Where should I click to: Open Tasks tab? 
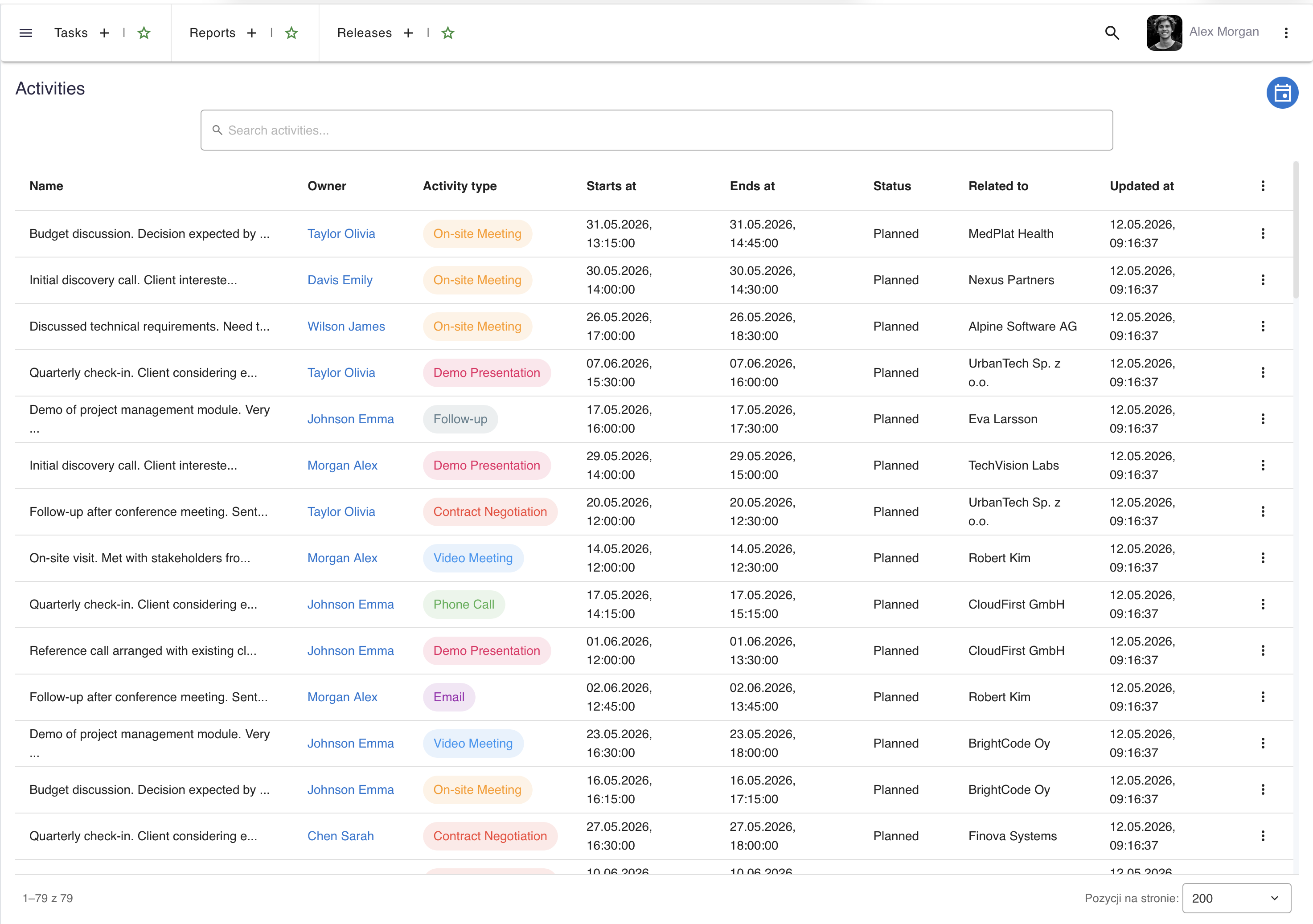click(71, 33)
